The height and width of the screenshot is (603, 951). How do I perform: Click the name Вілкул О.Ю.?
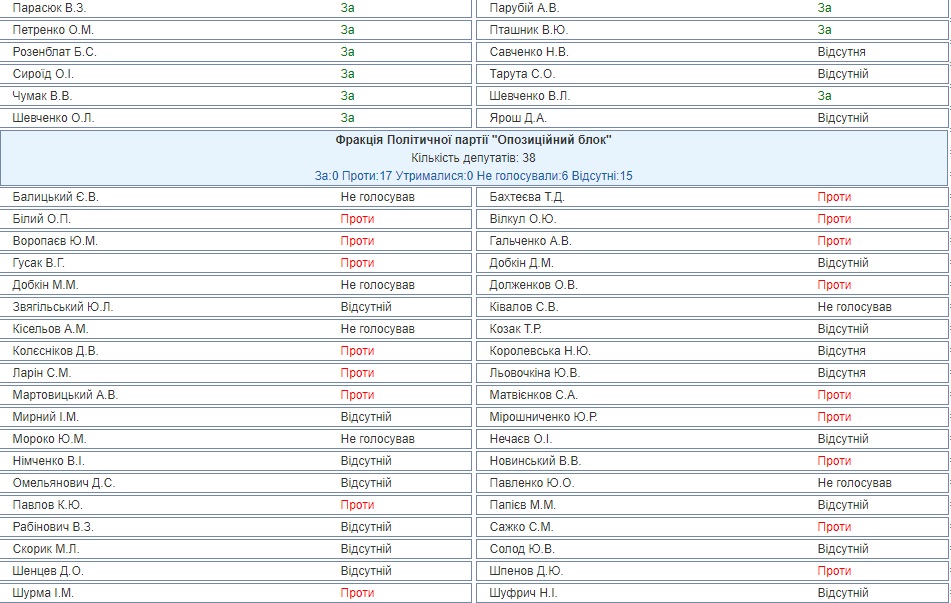point(523,219)
